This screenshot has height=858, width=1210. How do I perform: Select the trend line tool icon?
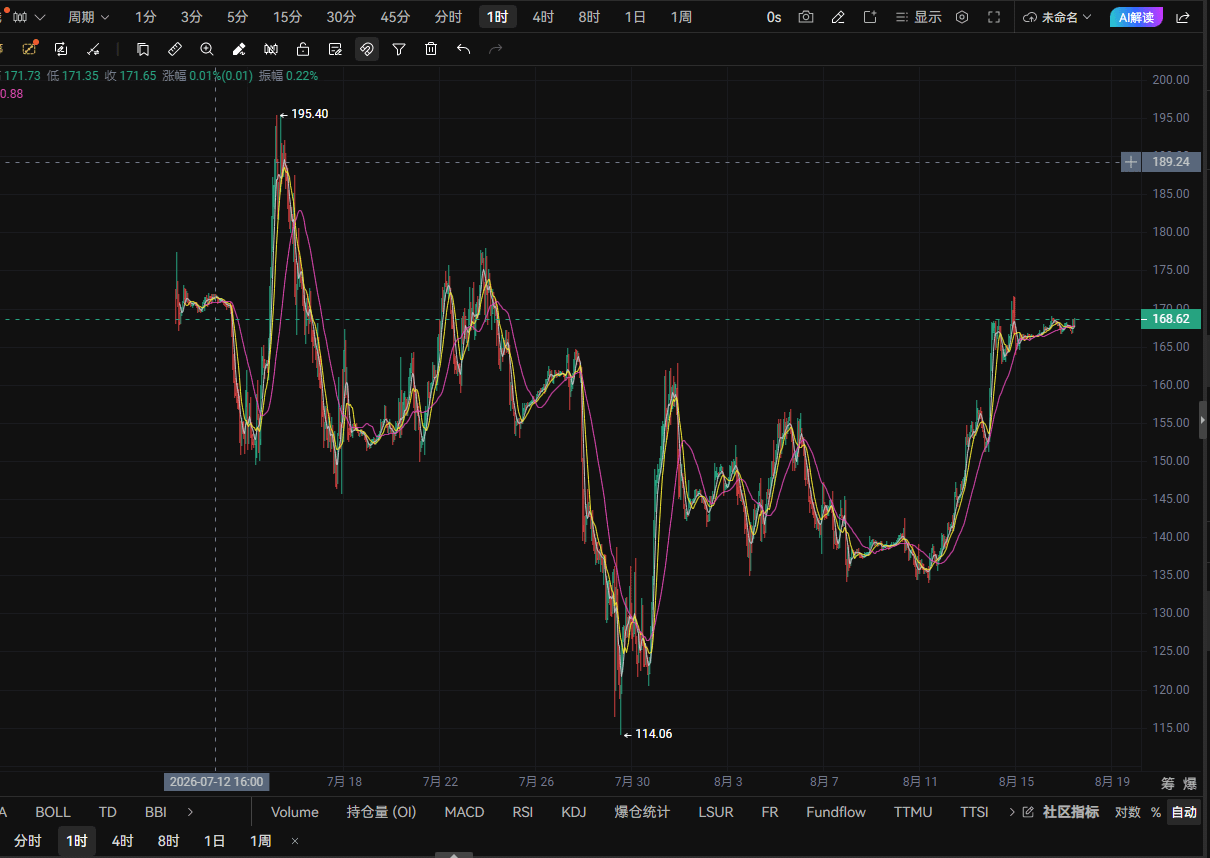click(x=93, y=49)
